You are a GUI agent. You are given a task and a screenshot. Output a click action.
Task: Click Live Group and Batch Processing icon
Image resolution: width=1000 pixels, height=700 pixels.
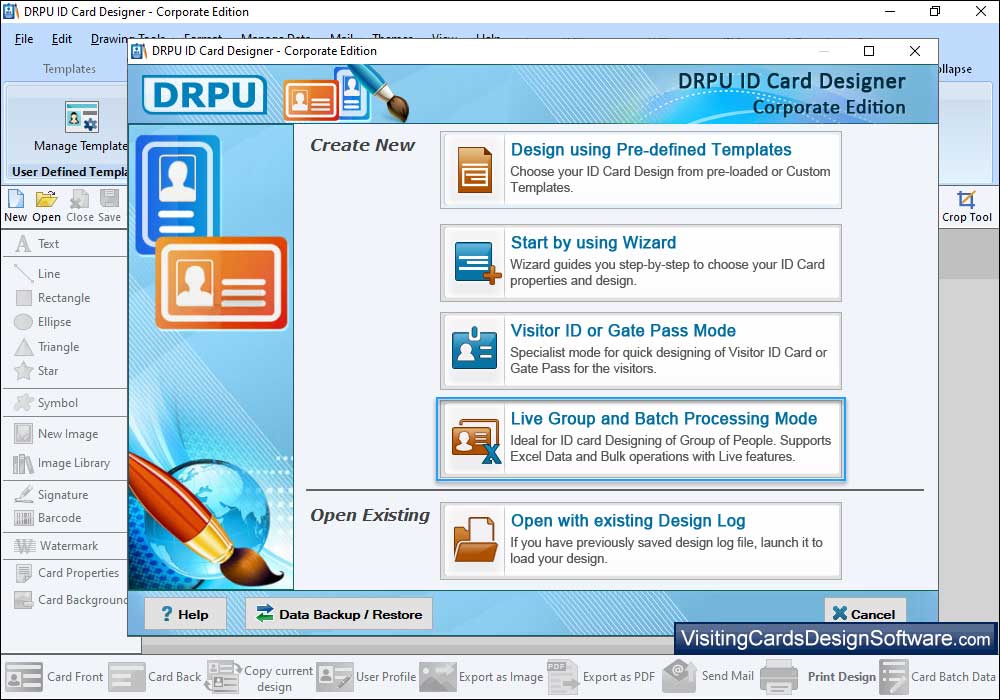(x=476, y=441)
